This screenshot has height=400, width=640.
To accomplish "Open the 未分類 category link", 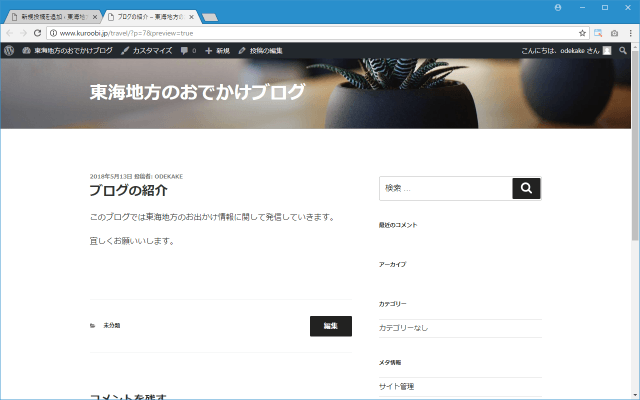I will (111, 325).
